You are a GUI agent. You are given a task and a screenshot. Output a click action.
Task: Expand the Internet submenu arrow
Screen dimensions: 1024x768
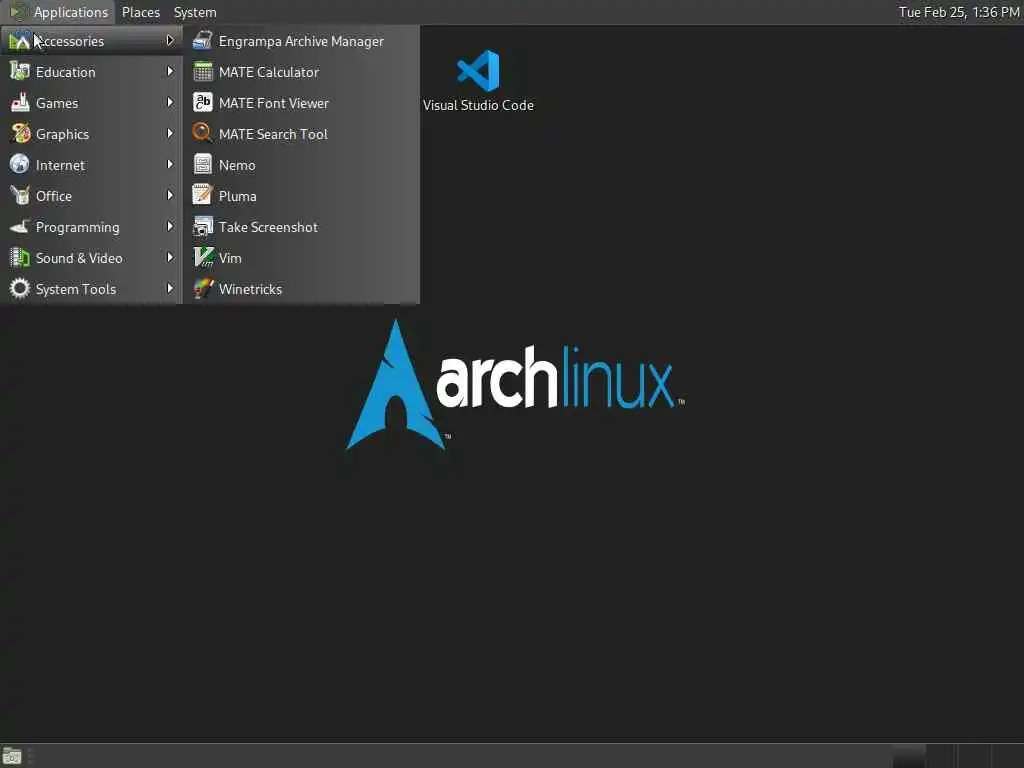(x=170, y=165)
